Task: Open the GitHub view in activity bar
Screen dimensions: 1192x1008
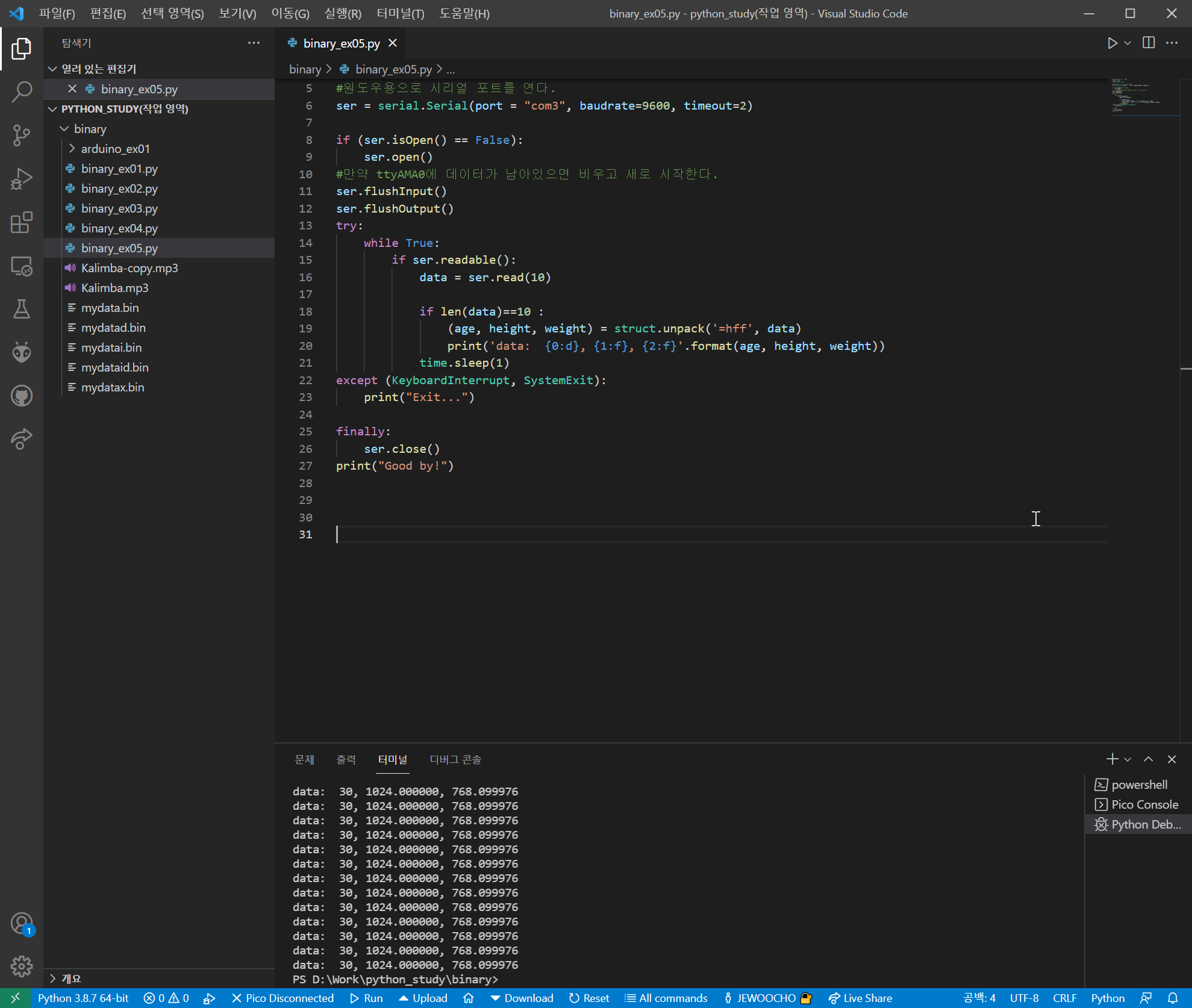Action: [22, 396]
